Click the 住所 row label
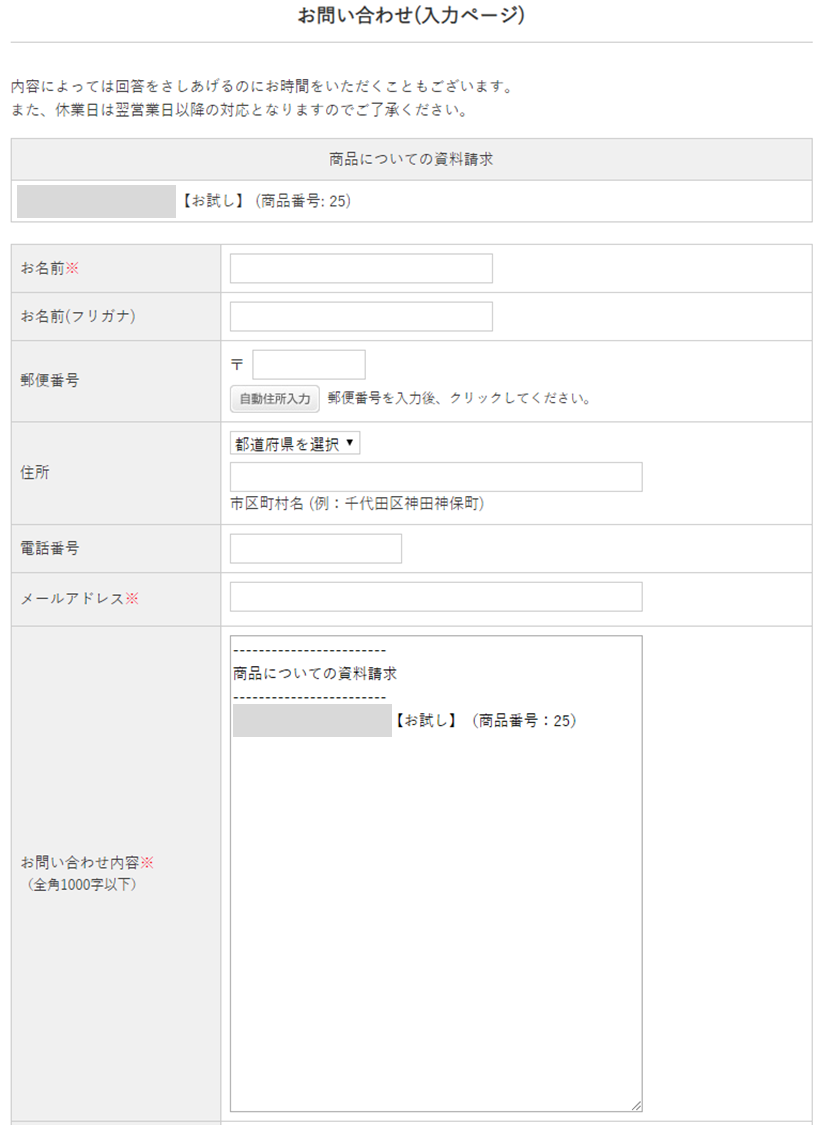The height and width of the screenshot is (1125, 816). click(x=35, y=472)
